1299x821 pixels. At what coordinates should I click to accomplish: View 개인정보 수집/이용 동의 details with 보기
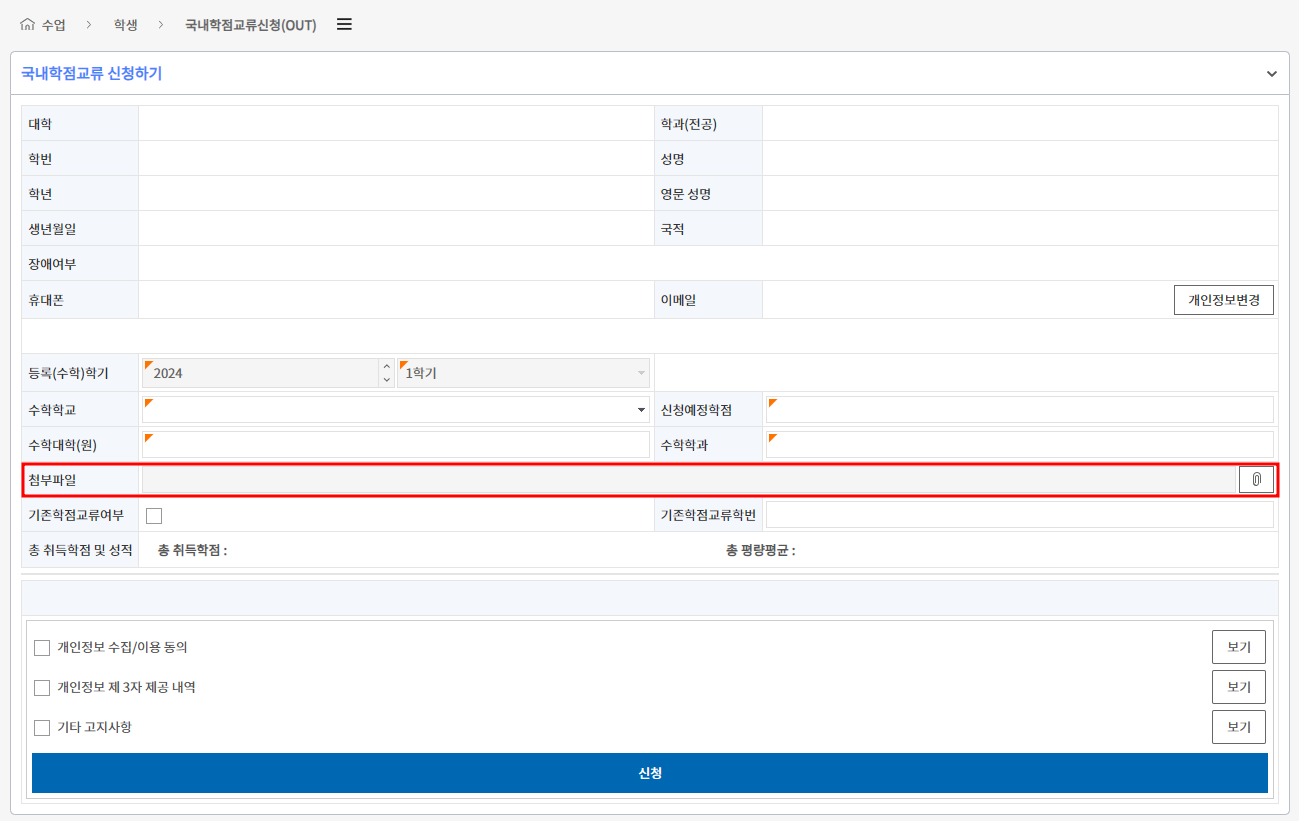(x=1238, y=647)
